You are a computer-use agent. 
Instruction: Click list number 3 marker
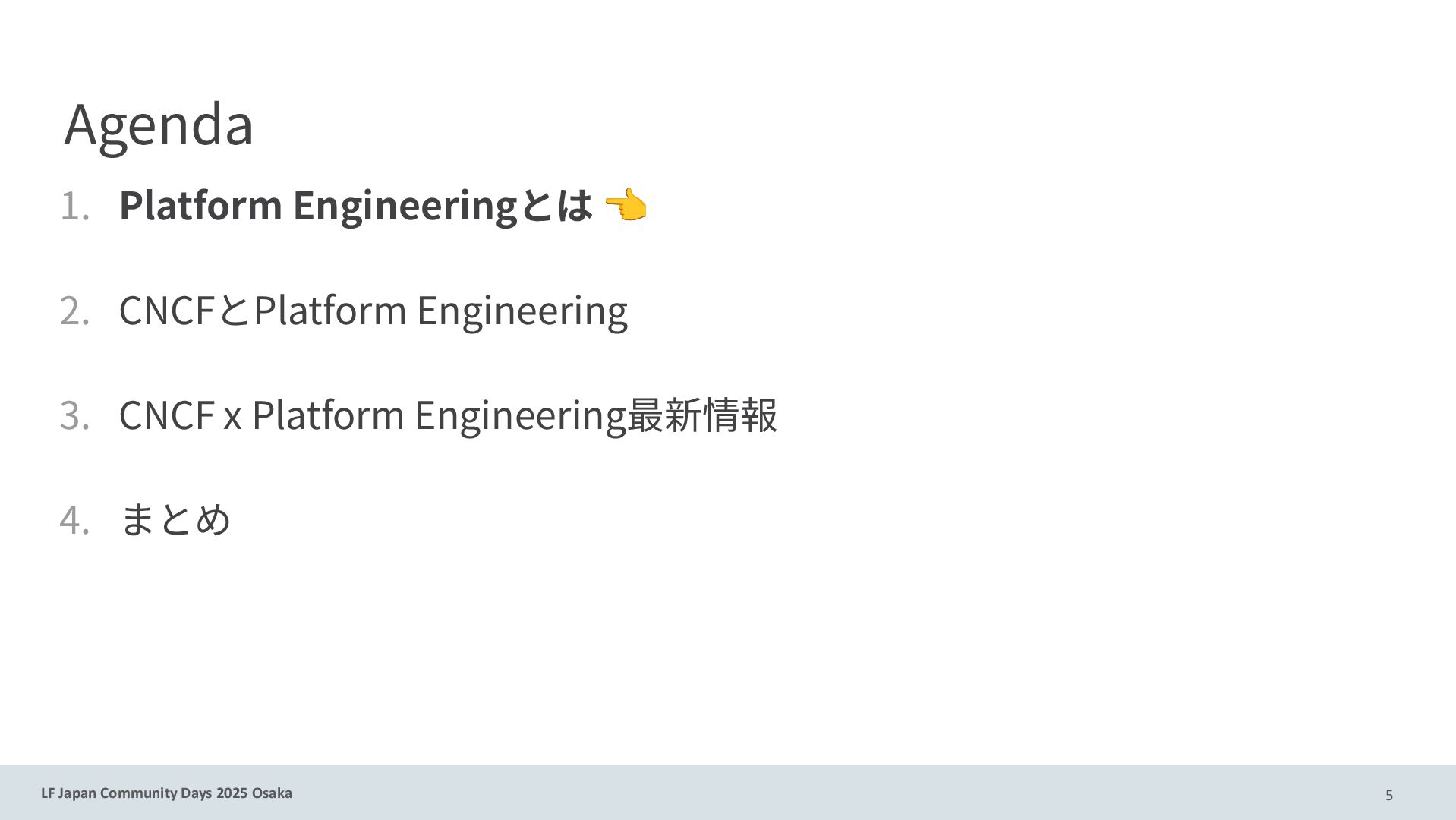point(74,416)
